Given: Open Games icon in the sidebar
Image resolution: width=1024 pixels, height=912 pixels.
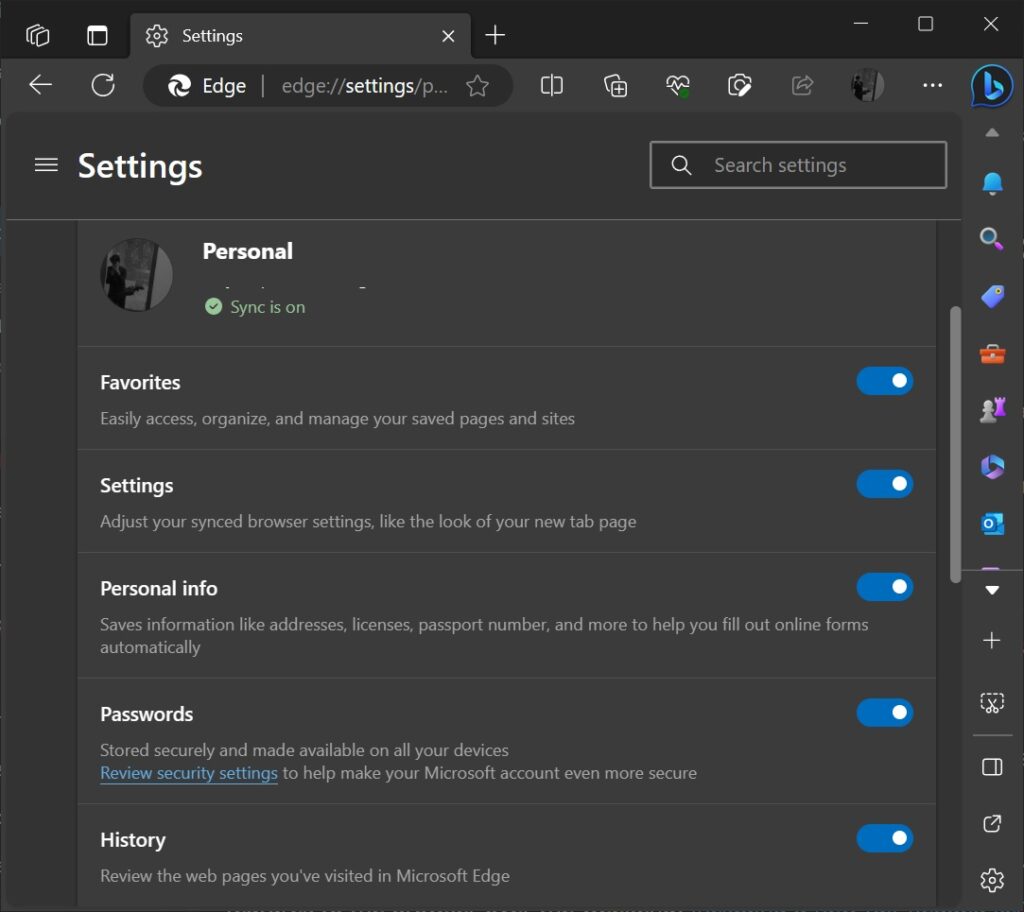Looking at the screenshot, I should 991,408.
